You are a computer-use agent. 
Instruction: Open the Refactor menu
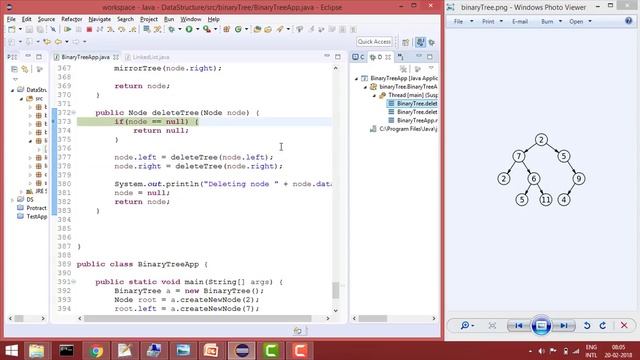71,19
